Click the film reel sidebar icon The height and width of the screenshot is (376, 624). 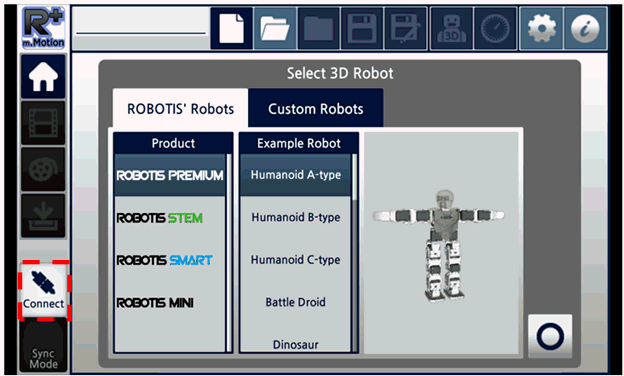click(x=43, y=169)
